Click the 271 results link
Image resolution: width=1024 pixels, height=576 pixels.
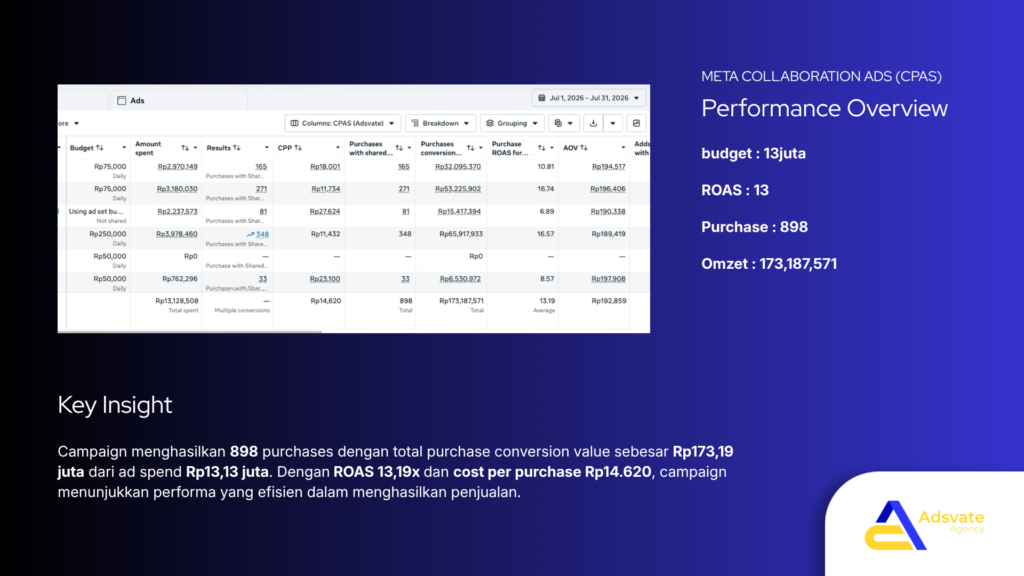261,189
